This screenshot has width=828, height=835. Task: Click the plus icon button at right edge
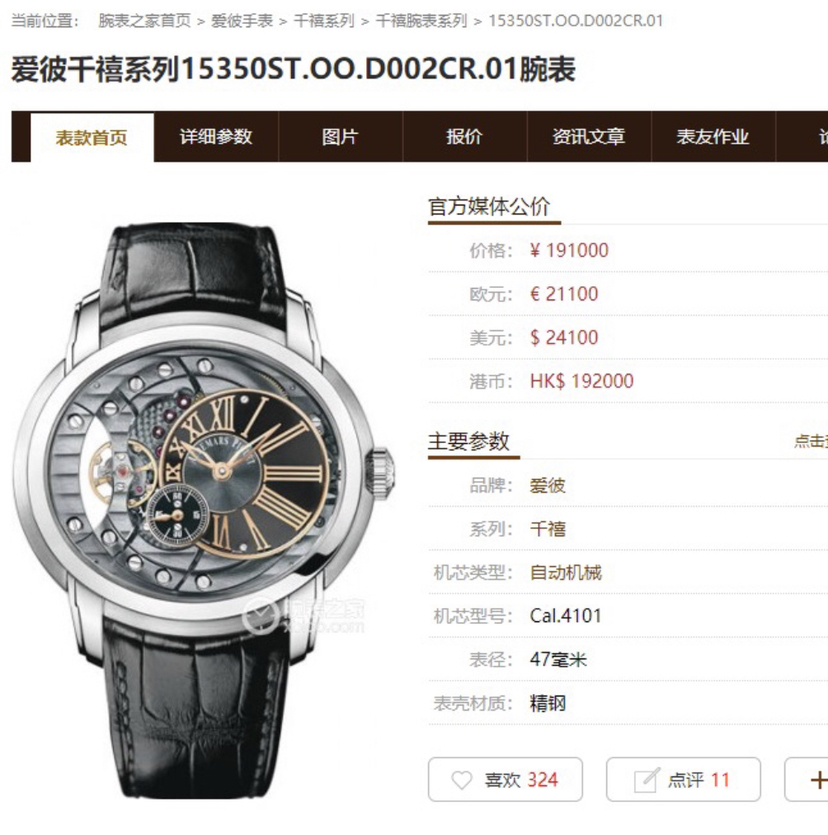pyautogui.click(x=818, y=780)
